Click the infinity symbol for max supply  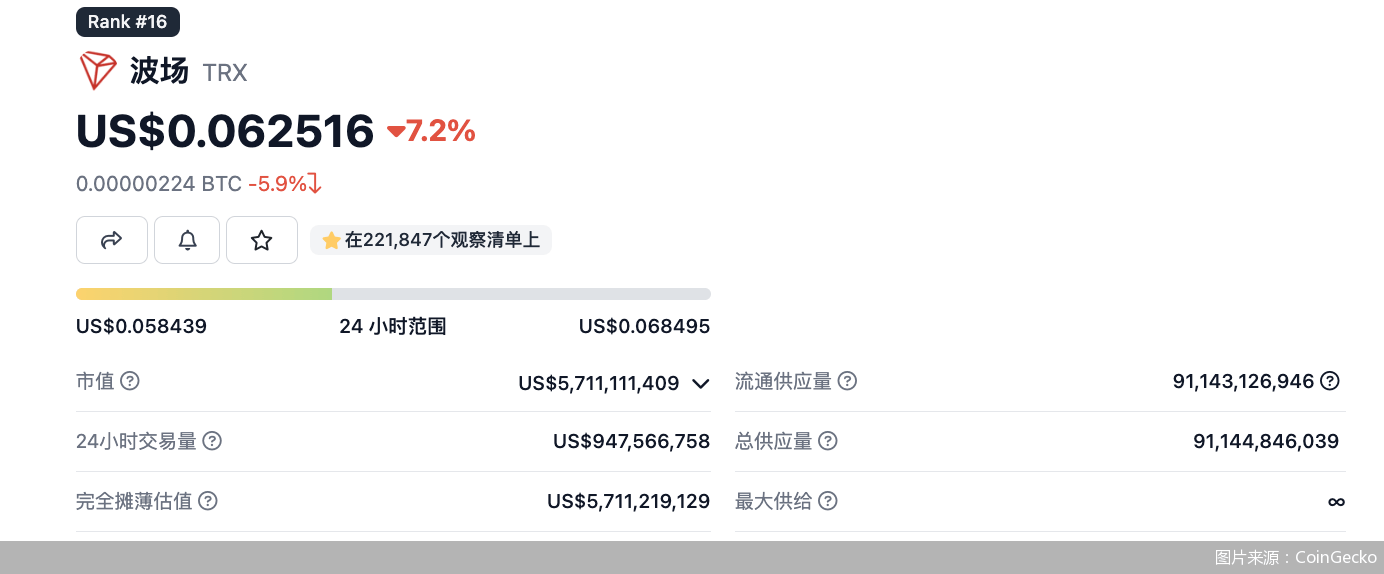click(x=1336, y=501)
